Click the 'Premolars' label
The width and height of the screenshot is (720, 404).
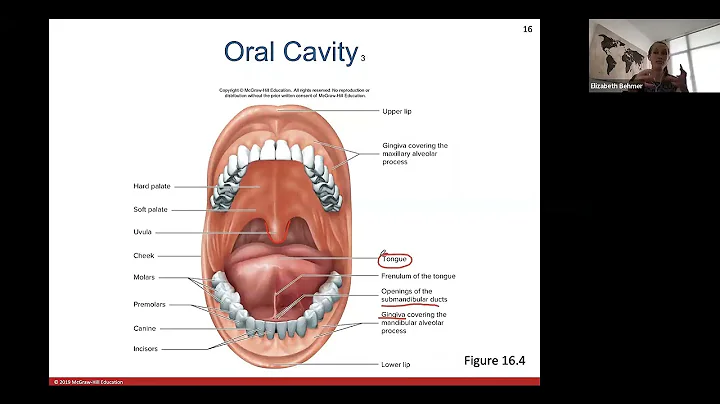click(x=149, y=304)
